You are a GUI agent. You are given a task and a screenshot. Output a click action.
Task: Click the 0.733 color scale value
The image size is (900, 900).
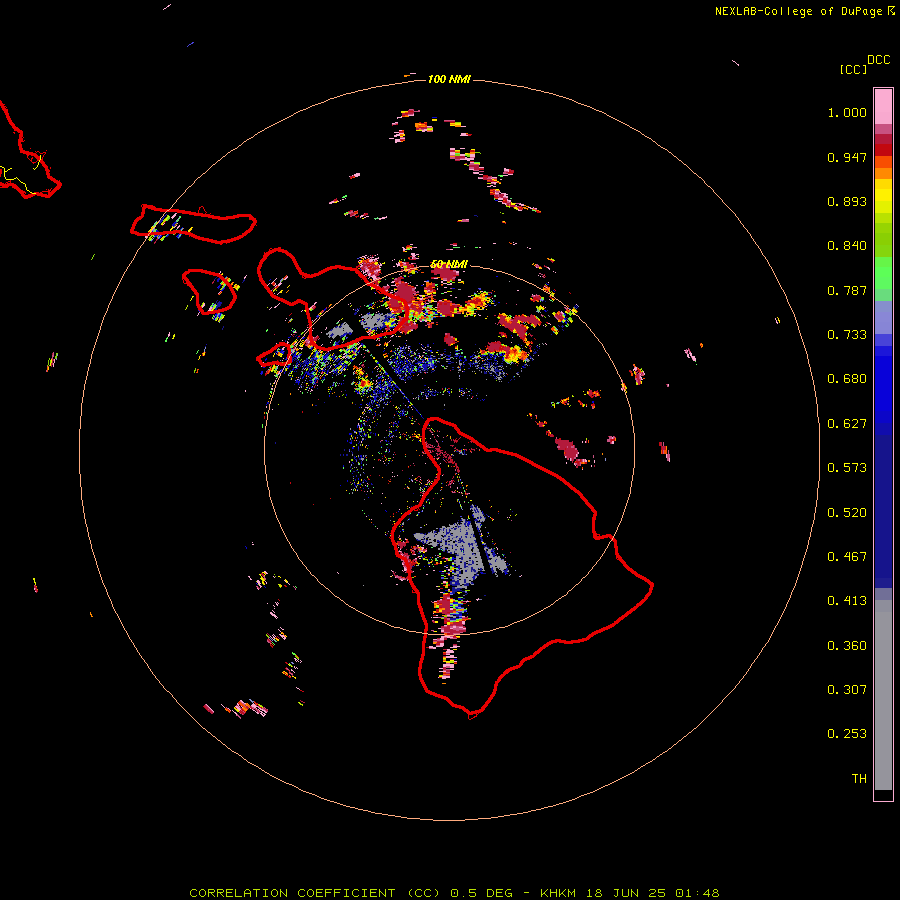pos(847,335)
